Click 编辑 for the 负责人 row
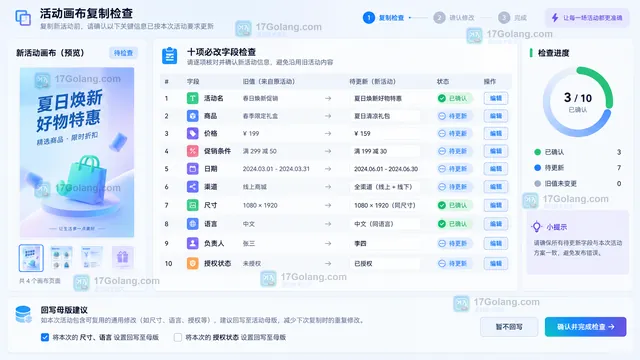 click(496, 243)
